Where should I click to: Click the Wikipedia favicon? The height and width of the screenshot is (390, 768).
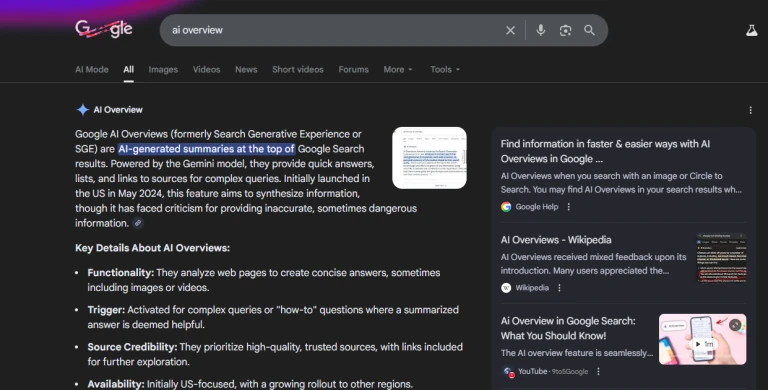tap(506, 288)
